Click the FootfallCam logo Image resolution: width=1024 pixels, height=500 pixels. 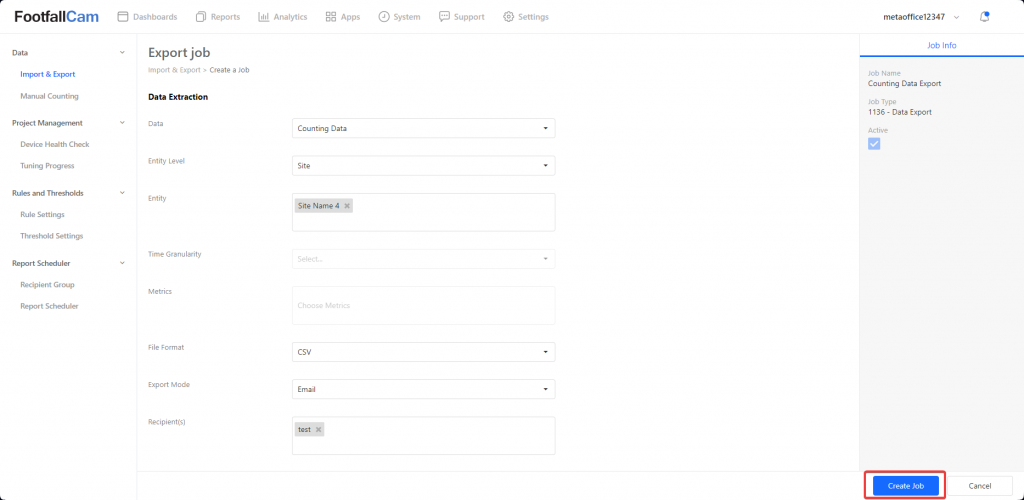(x=56, y=17)
